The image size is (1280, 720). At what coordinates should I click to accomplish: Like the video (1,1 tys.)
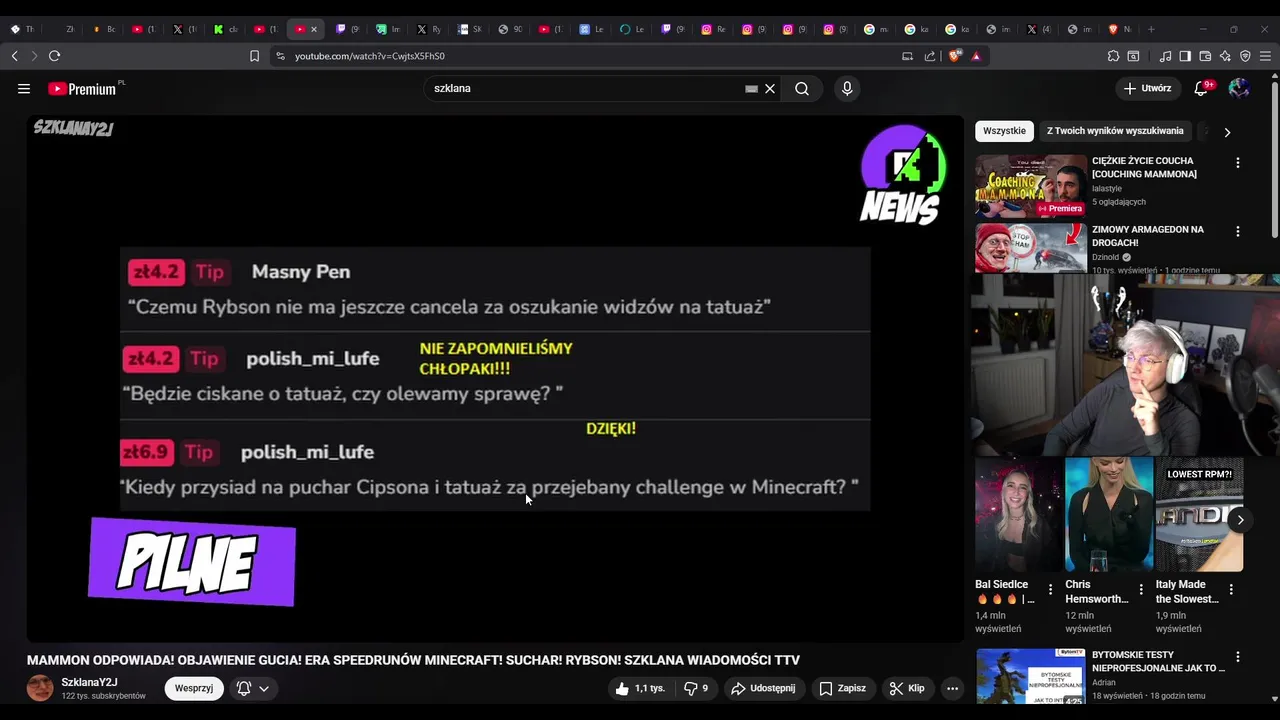640,688
